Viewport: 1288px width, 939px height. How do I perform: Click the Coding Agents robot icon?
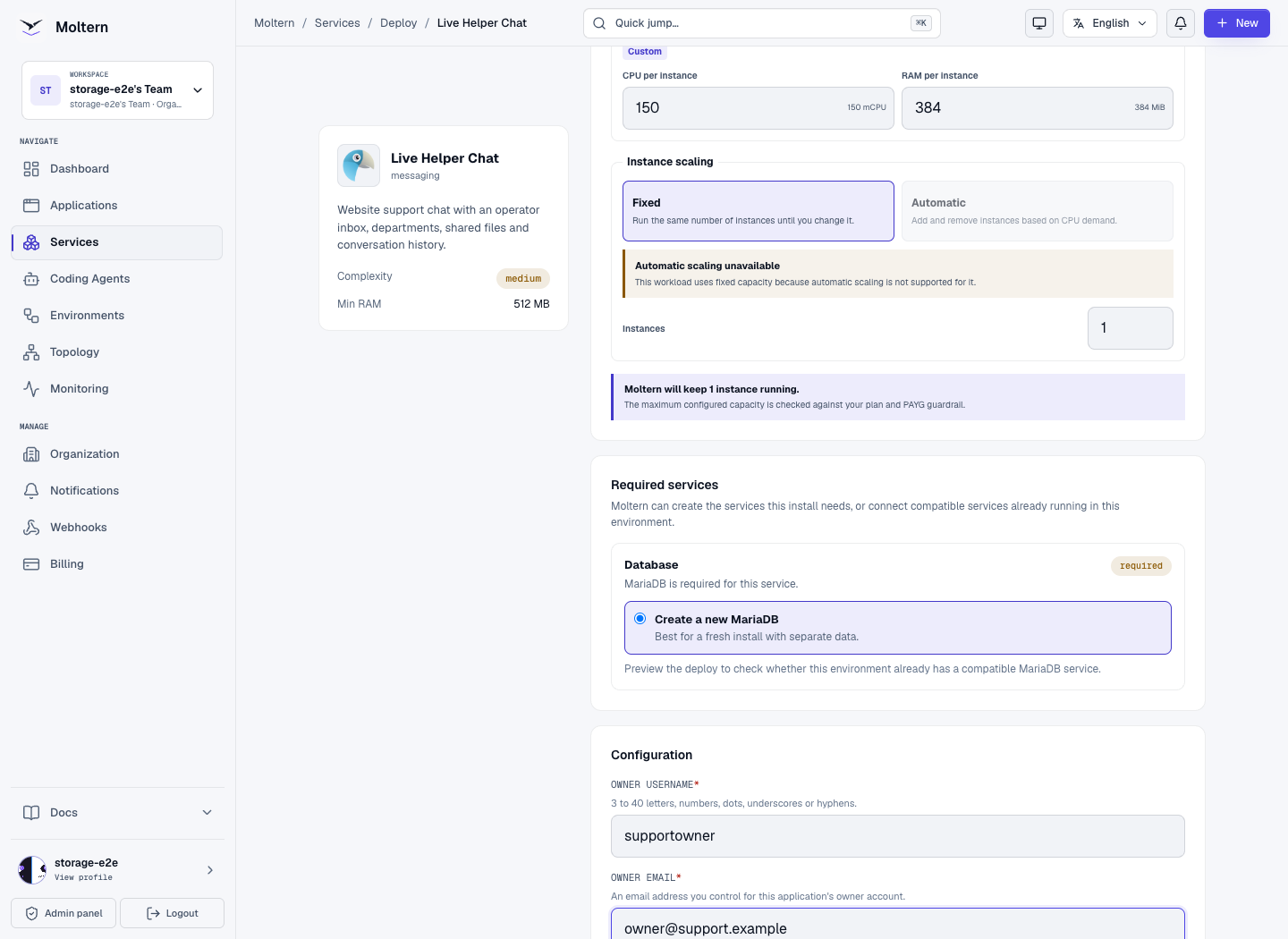coord(31,279)
